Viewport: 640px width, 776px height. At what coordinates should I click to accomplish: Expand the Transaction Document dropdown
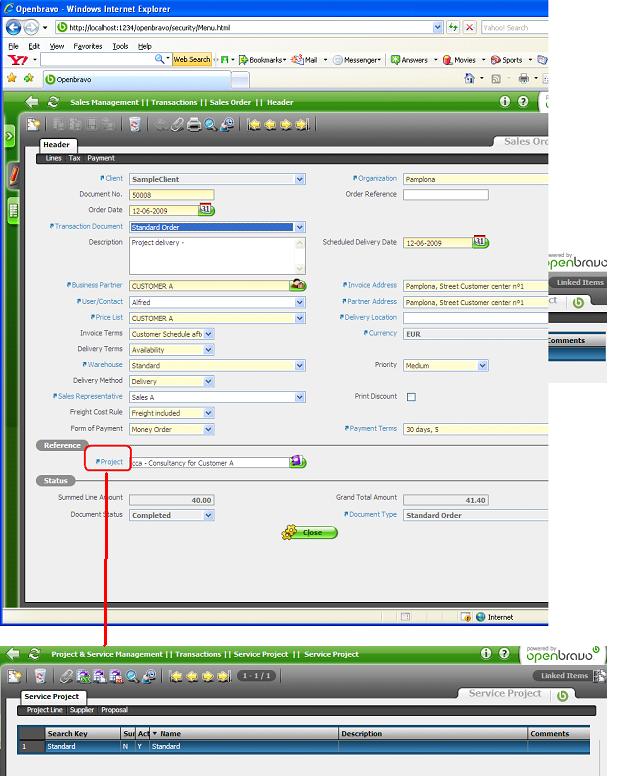[x=299, y=227]
